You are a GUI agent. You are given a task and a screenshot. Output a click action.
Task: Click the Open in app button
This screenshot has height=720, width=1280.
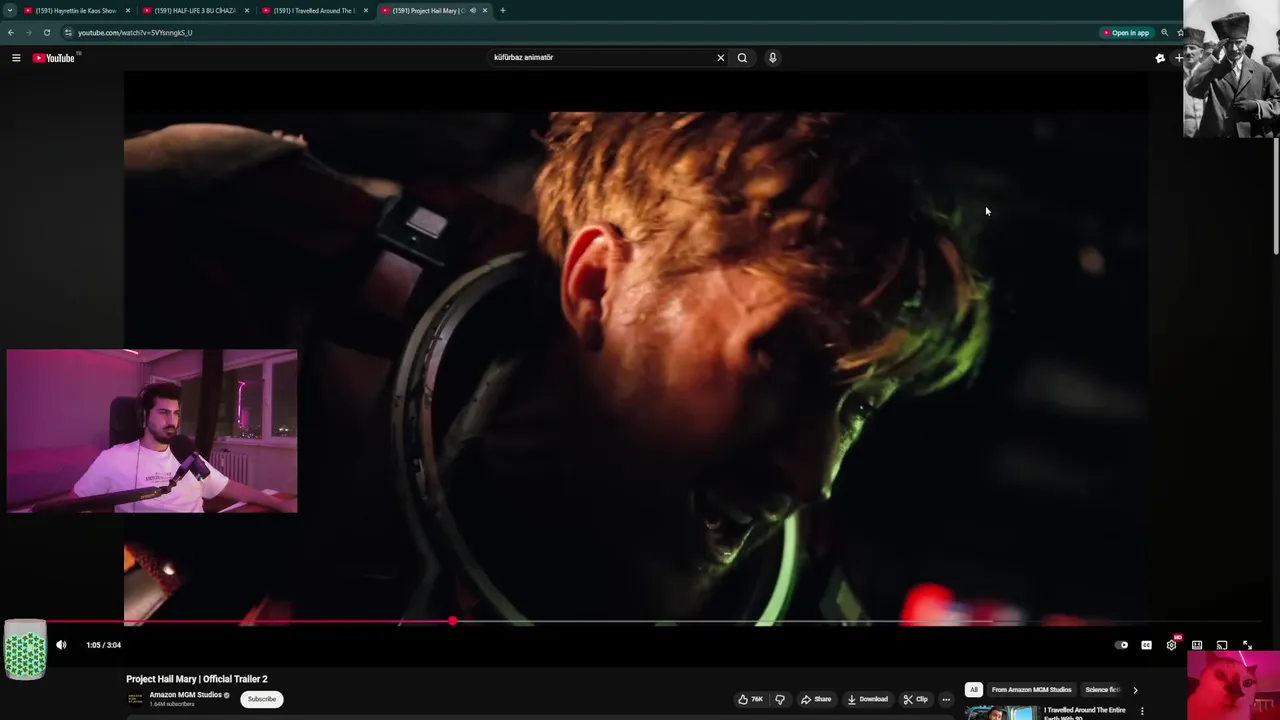(1126, 33)
